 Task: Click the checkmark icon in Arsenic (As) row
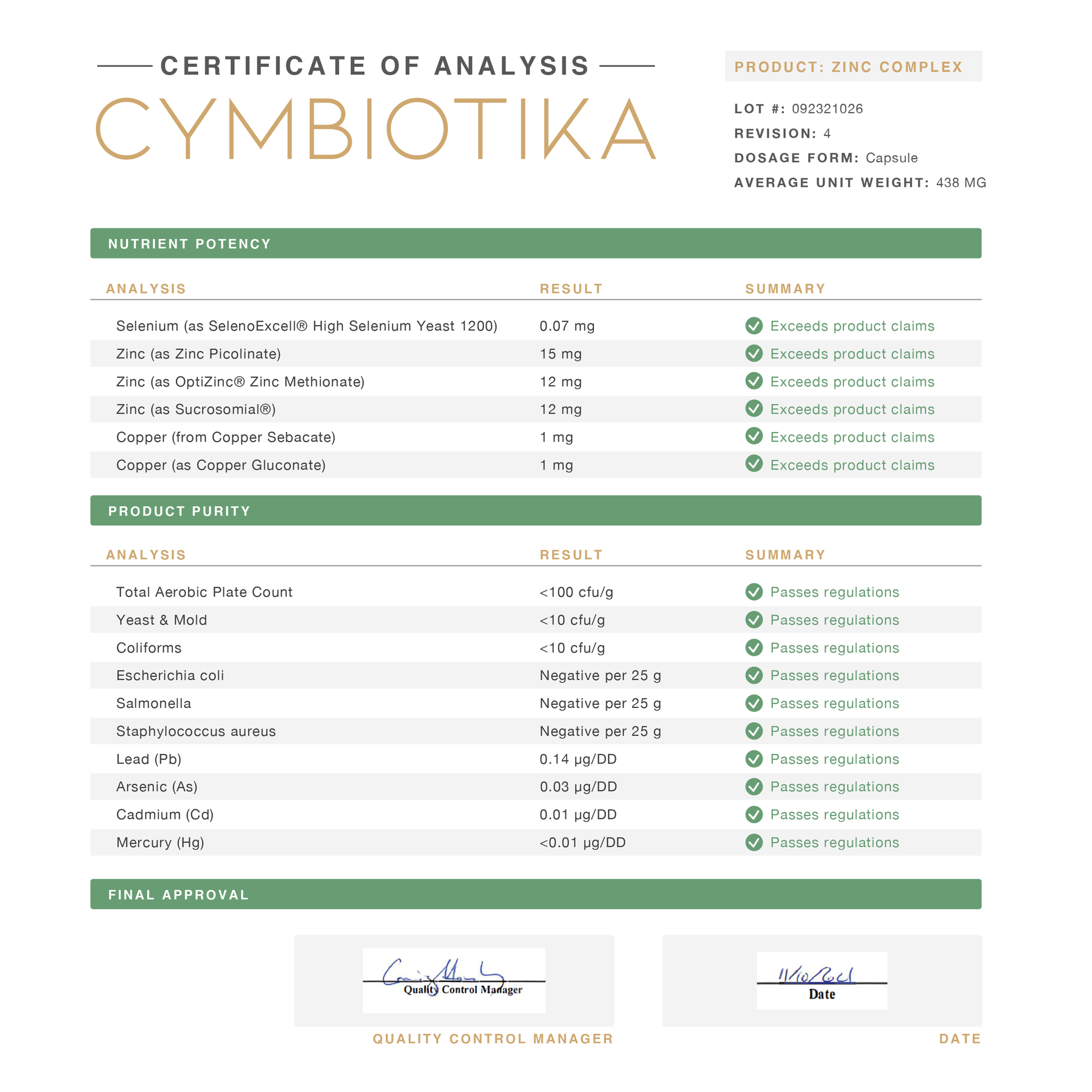point(754,787)
